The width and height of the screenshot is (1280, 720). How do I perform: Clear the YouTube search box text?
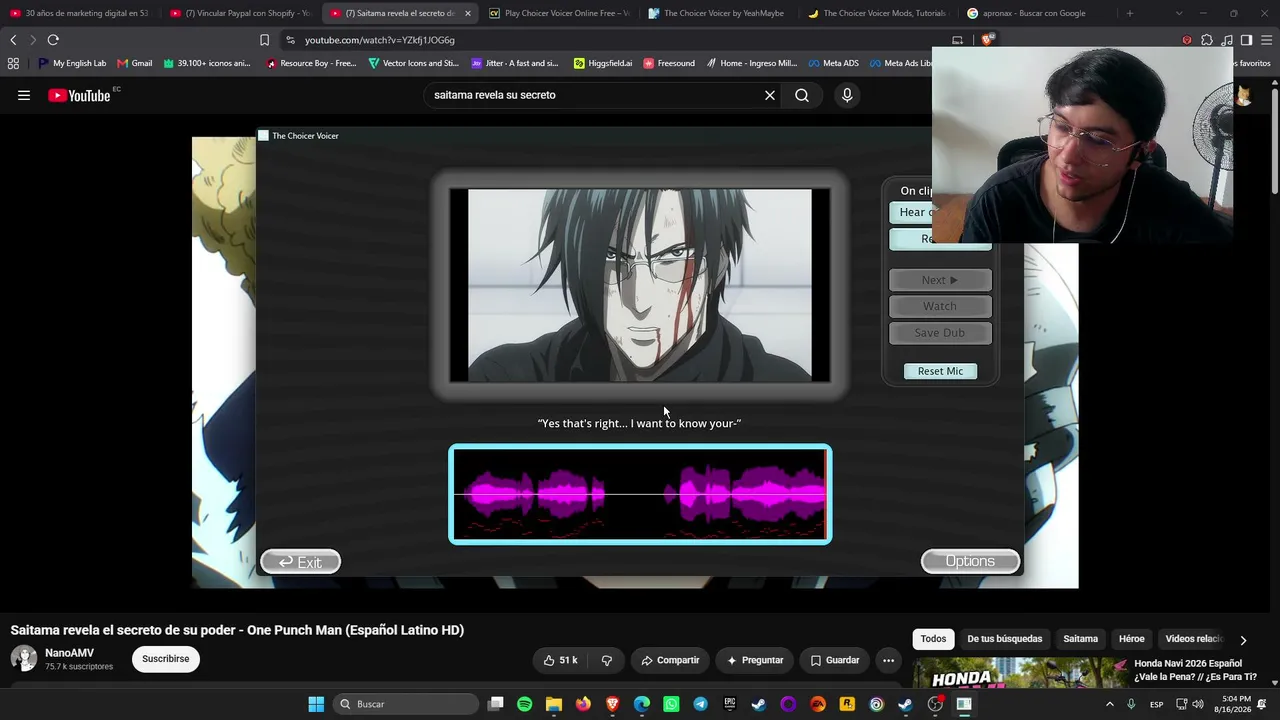pyautogui.click(x=770, y=95)
